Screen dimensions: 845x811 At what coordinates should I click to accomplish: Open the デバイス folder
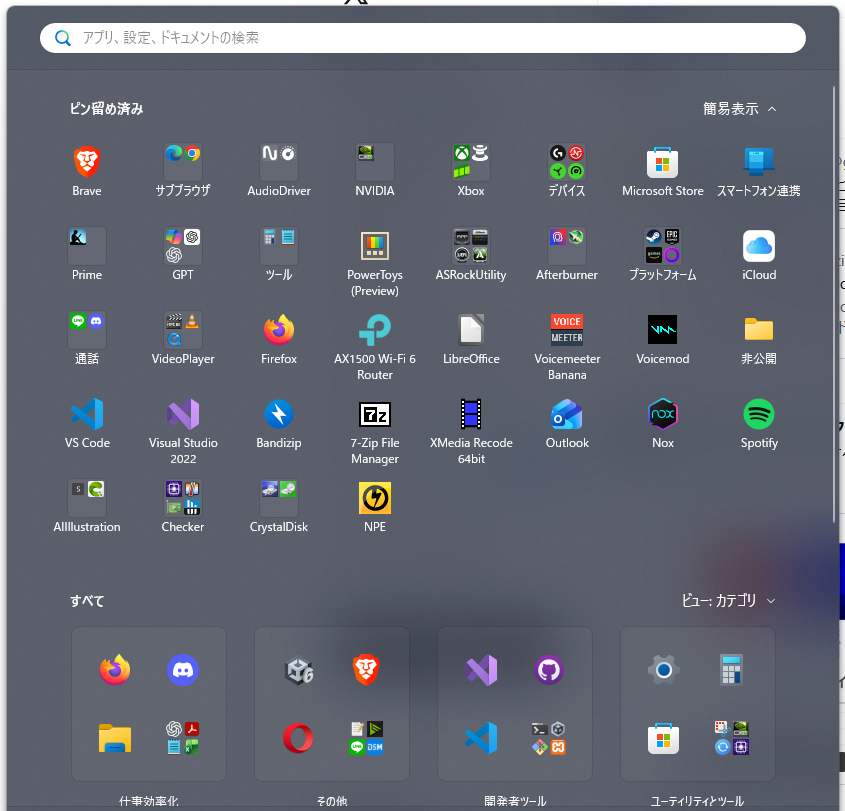pyautogui.click(x=567, y=162)
